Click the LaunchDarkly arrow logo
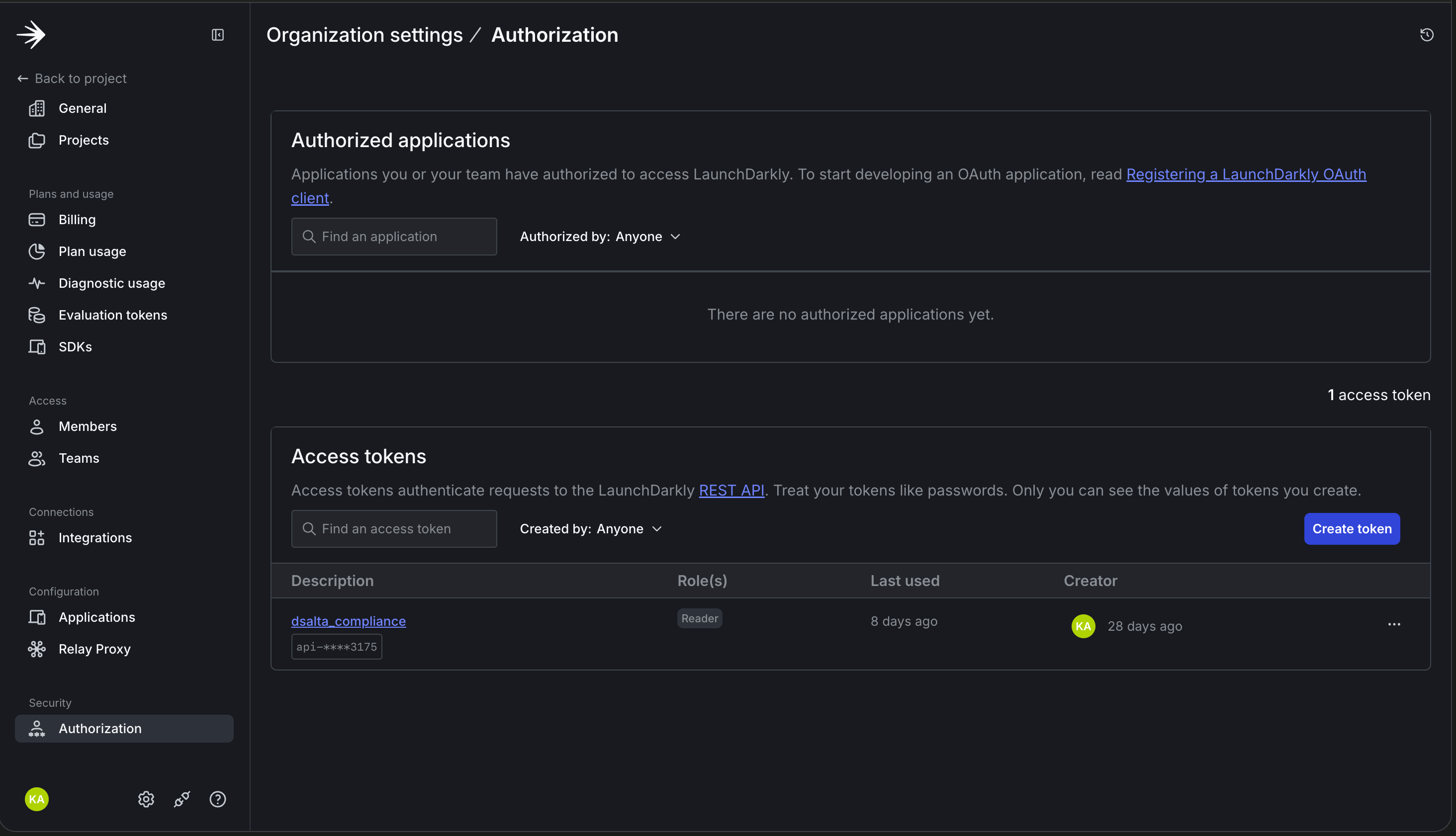Image resolution: width=1456 pixels, height=836 pixels. (x=31, y=35)
